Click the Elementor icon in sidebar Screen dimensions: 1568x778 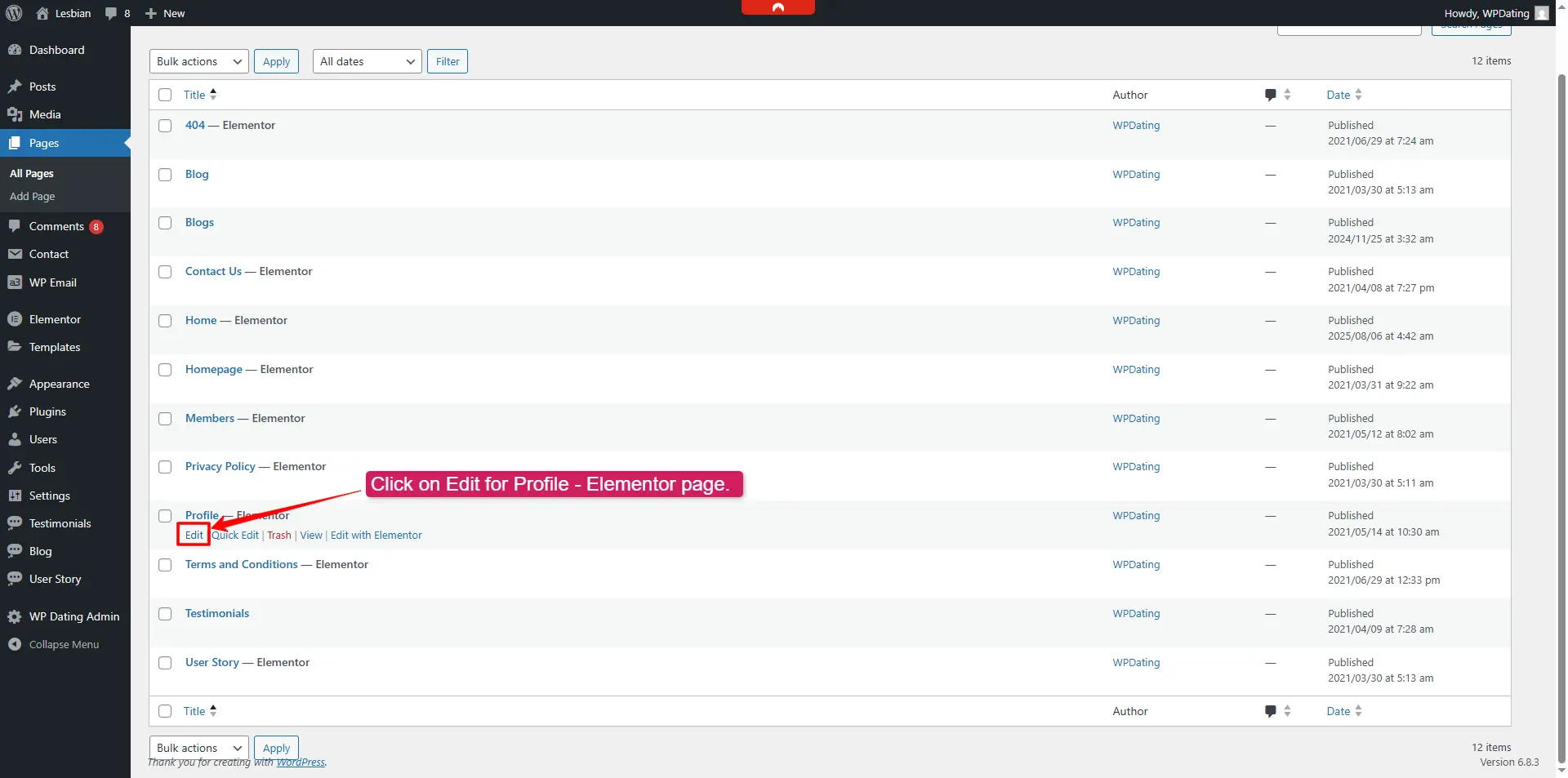[15, 319]
